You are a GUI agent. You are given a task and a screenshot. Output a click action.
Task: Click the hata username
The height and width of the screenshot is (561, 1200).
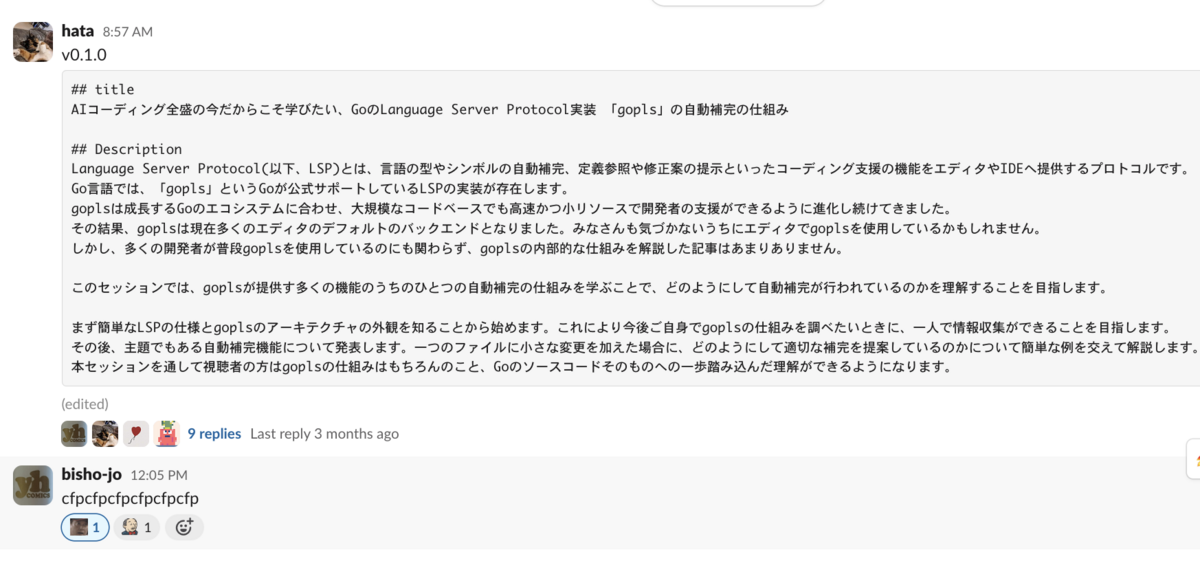click(77, 31)
